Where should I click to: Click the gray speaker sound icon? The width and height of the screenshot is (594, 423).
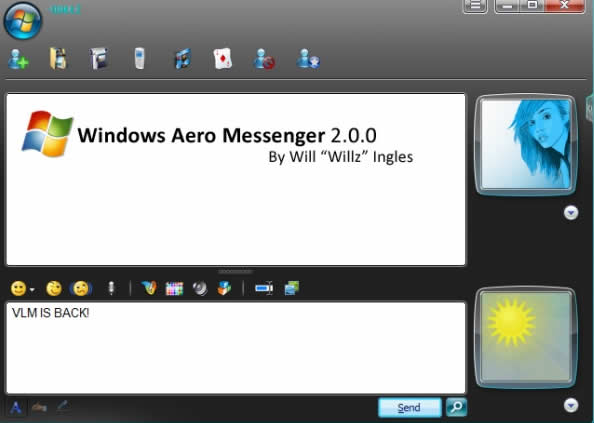coord(200,289)
